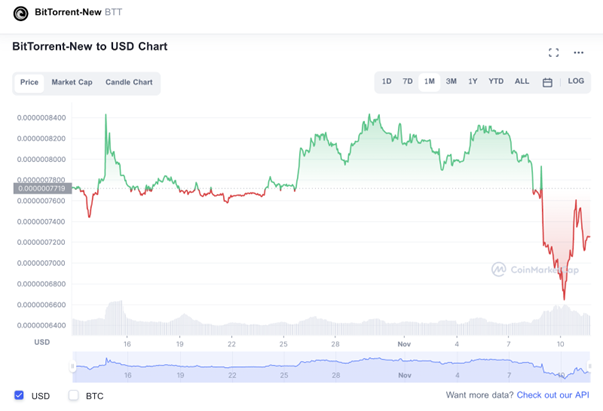
Task: Select the 3M time range
Action: [451, 82]
